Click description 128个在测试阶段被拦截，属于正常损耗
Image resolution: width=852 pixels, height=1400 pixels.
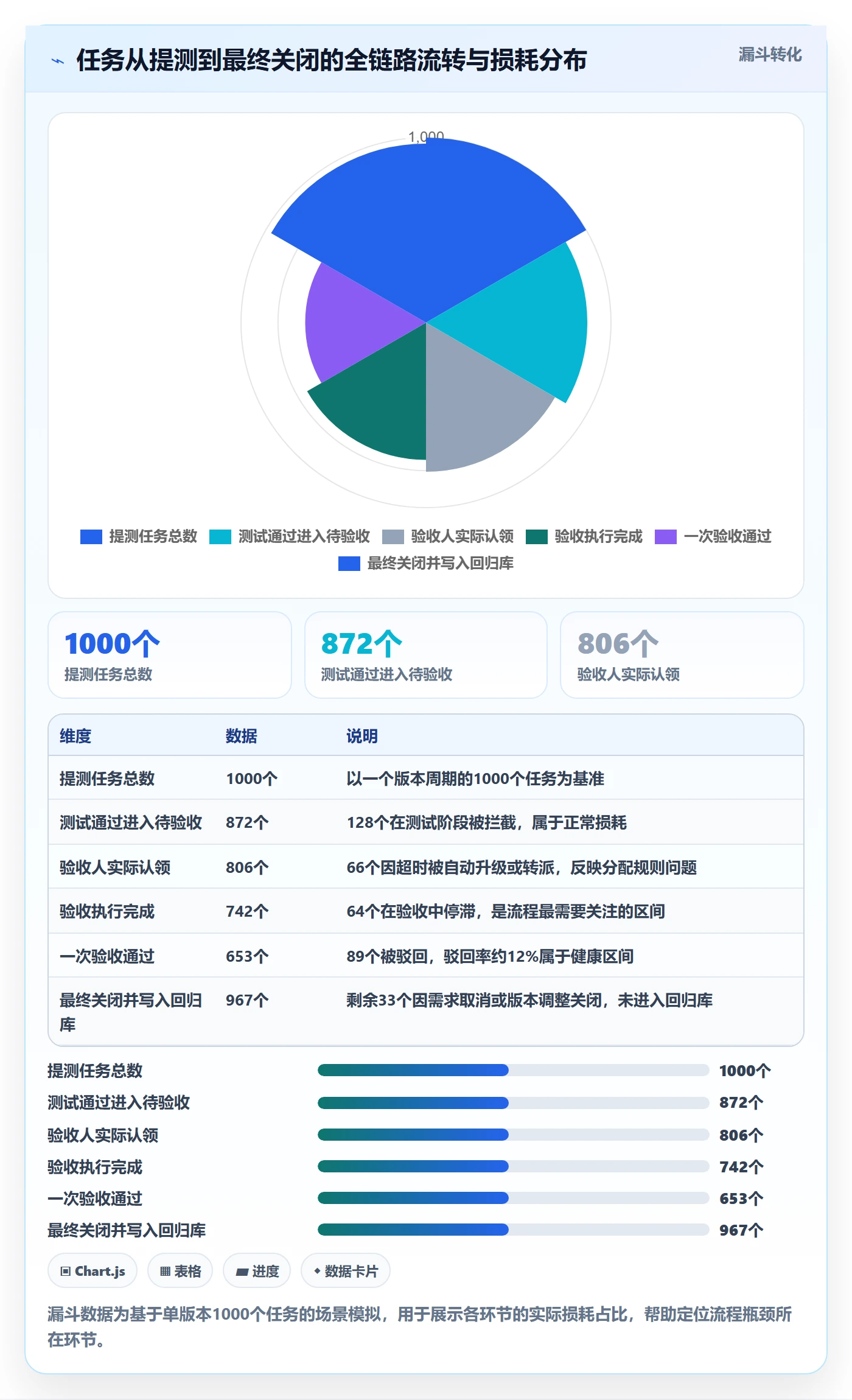(x=486, y=822)
